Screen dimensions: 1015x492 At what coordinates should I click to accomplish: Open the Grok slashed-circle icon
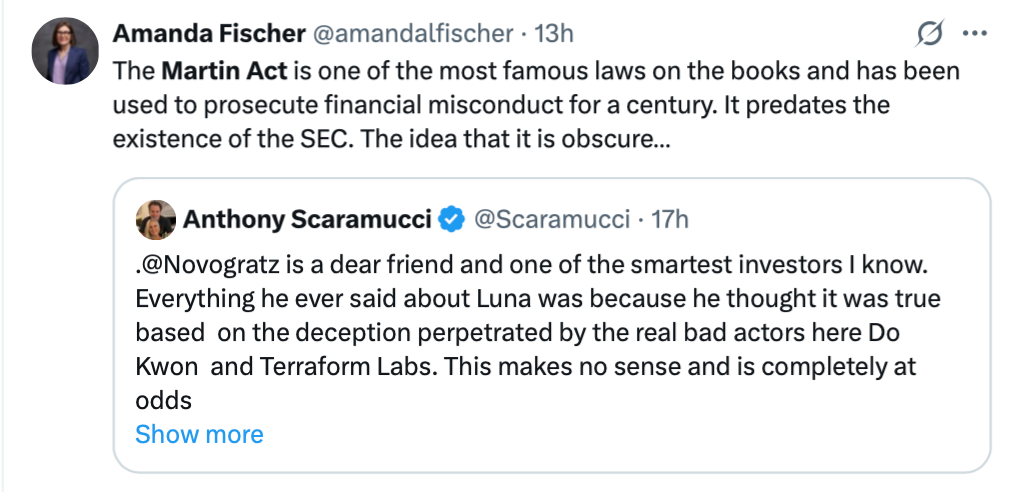[929, 33]
